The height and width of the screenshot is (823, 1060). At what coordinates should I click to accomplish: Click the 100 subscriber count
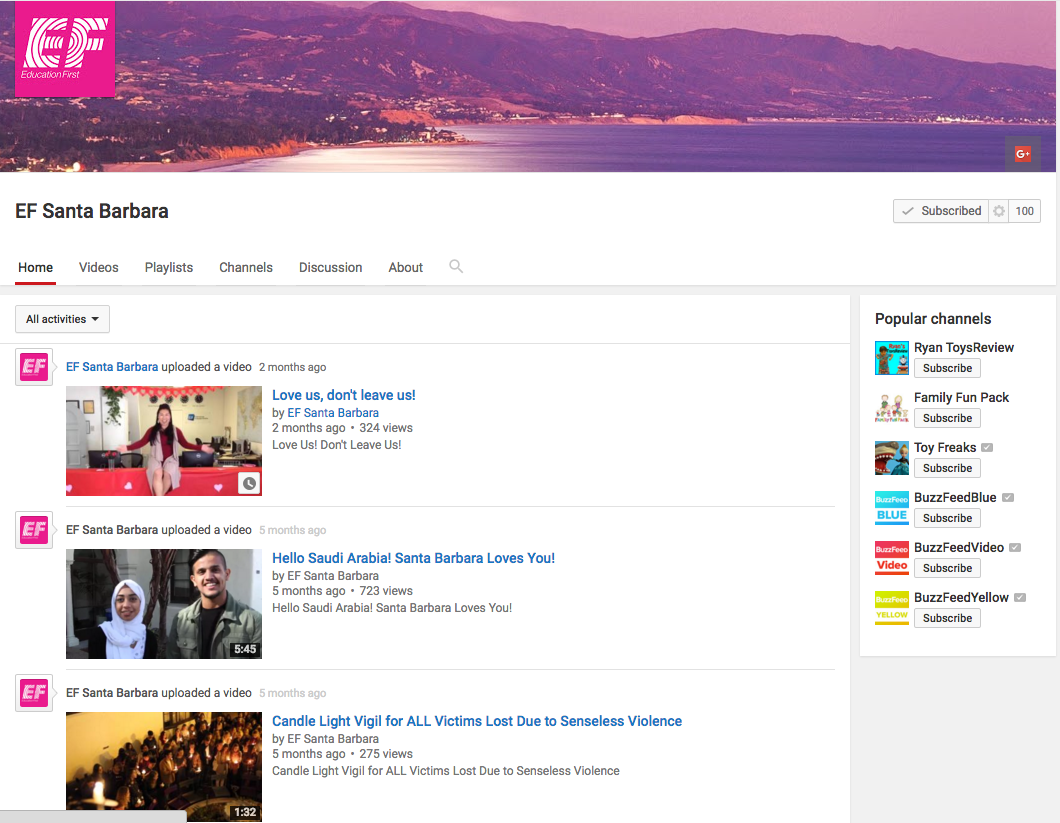(1024, 211)
